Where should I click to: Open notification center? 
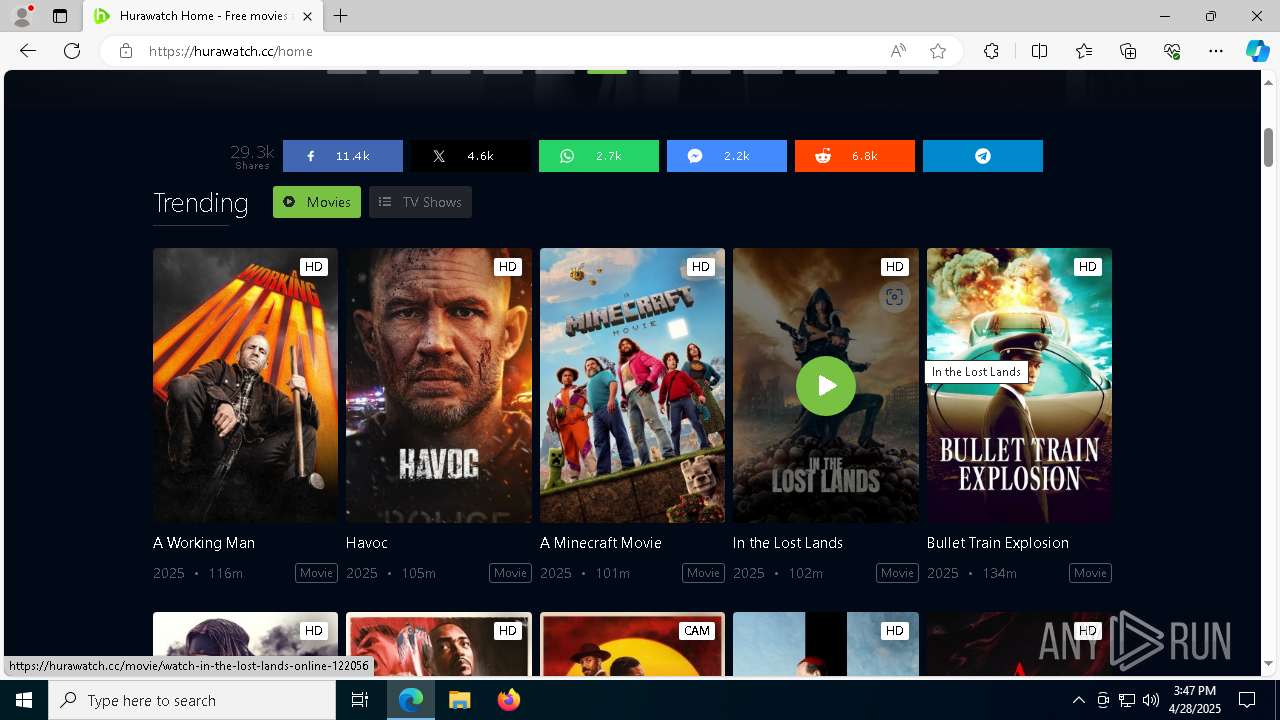(x=1247, y=700)
